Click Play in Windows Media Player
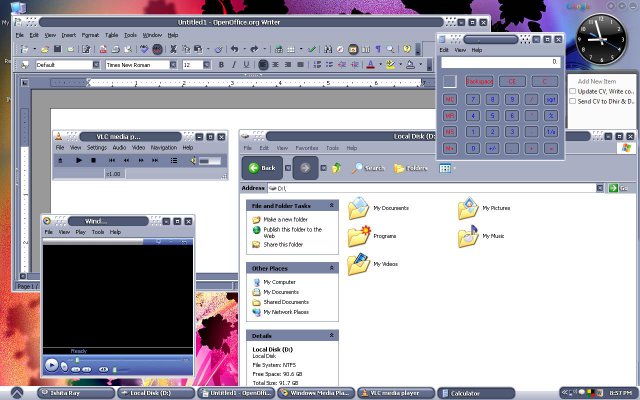This screenshot has width=640, height=400. (51, 364)
